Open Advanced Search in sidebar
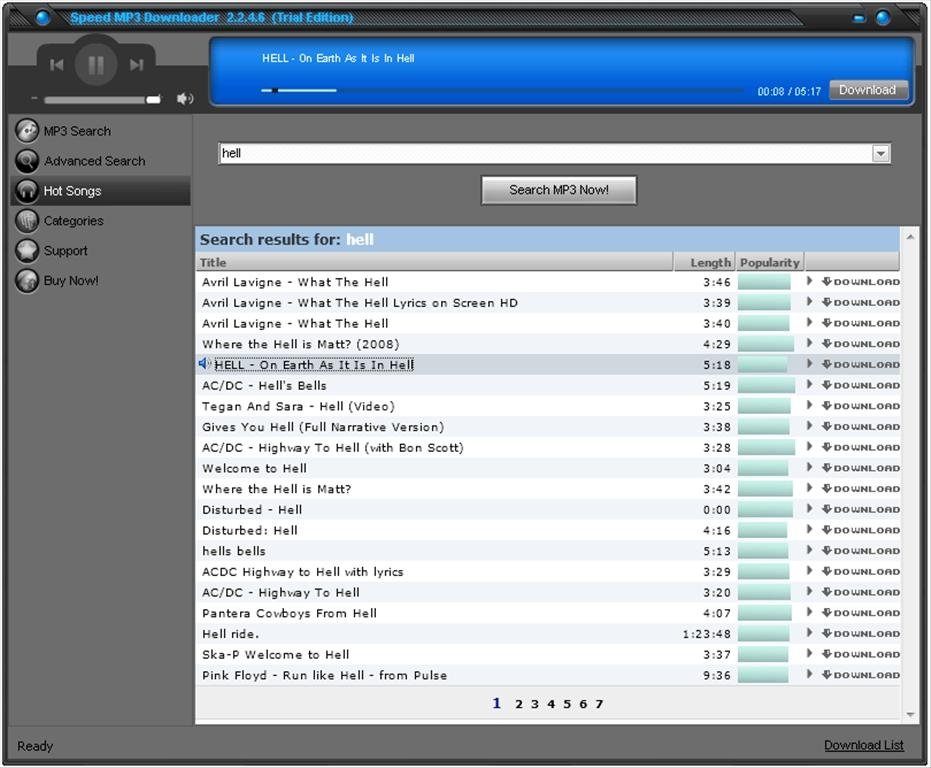This screenshot has width=931, height=768. [x=94, y=161]
